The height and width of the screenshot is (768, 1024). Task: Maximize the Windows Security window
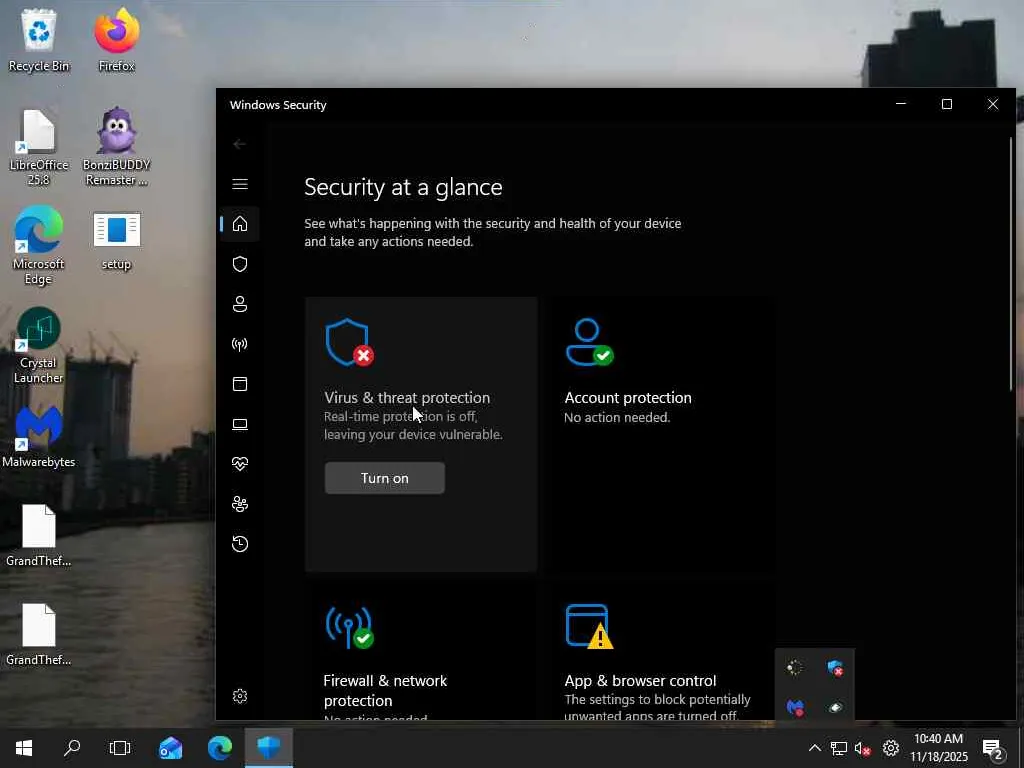(946, 104)
